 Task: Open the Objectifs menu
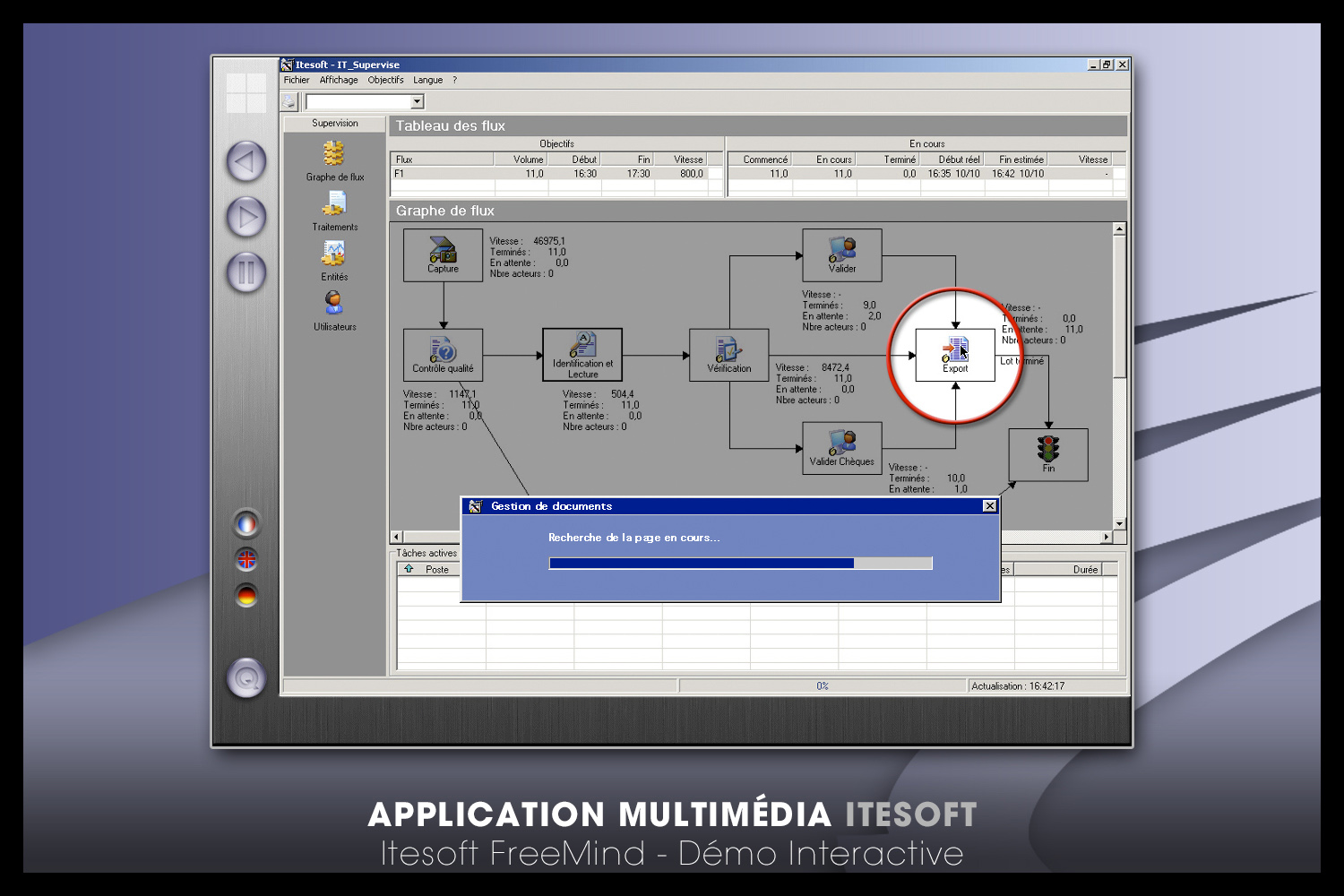pos(385,80)
